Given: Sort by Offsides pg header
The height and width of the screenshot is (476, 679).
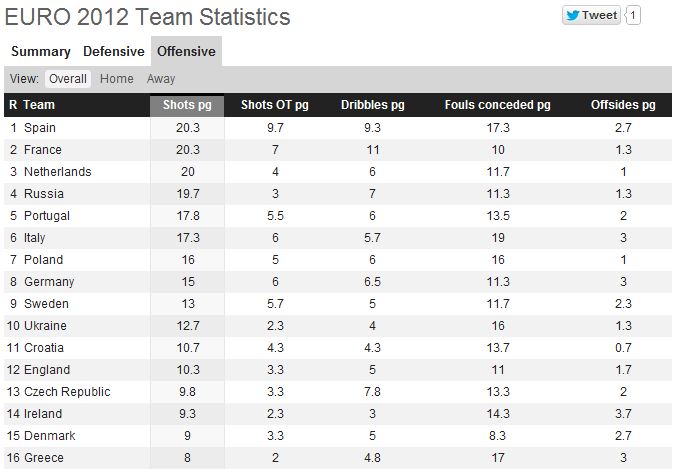Looking at the screenshot, I should click(x=623, y=105).
